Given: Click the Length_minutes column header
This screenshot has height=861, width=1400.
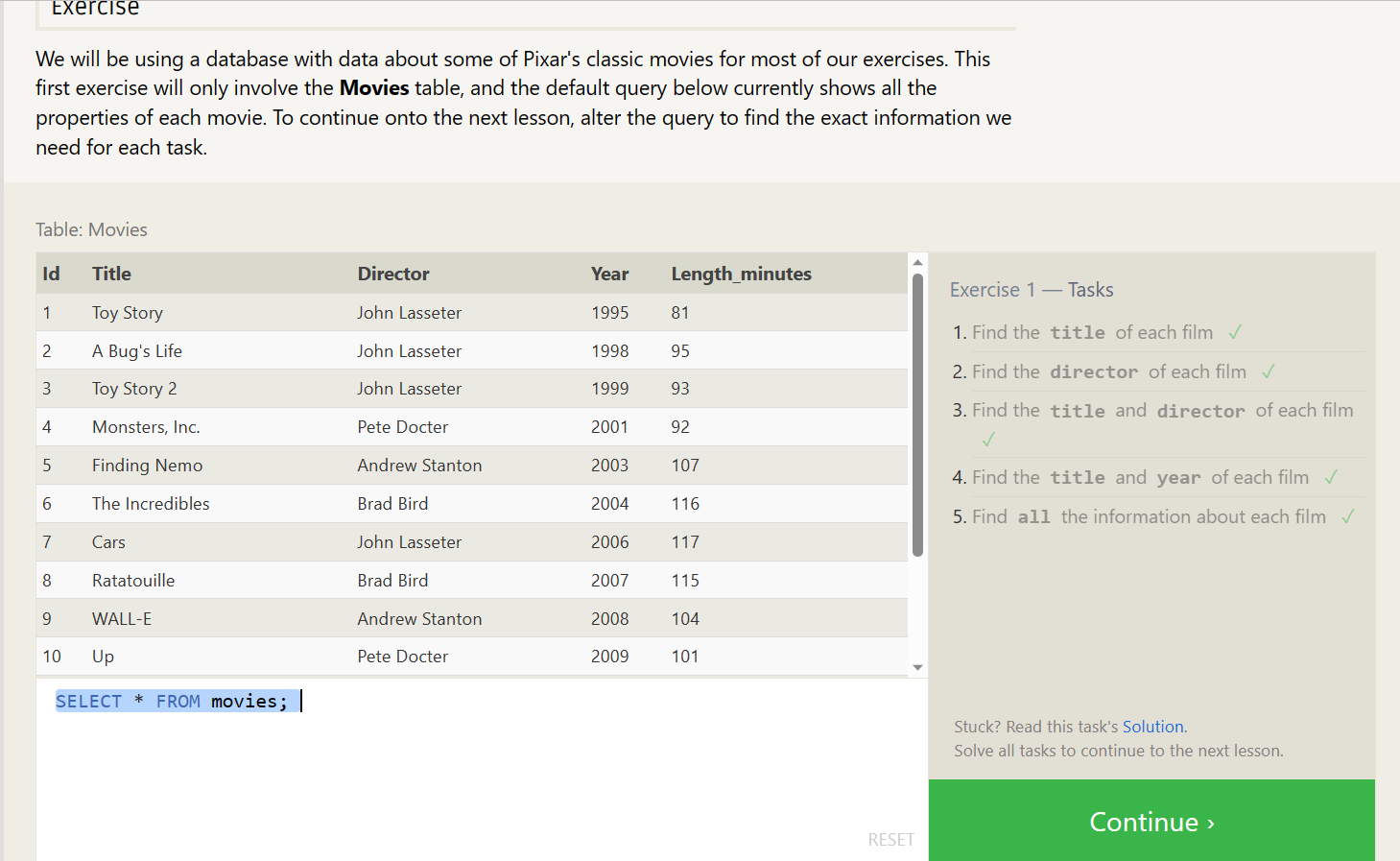Looking at the screenshot, I should (741, 274).
